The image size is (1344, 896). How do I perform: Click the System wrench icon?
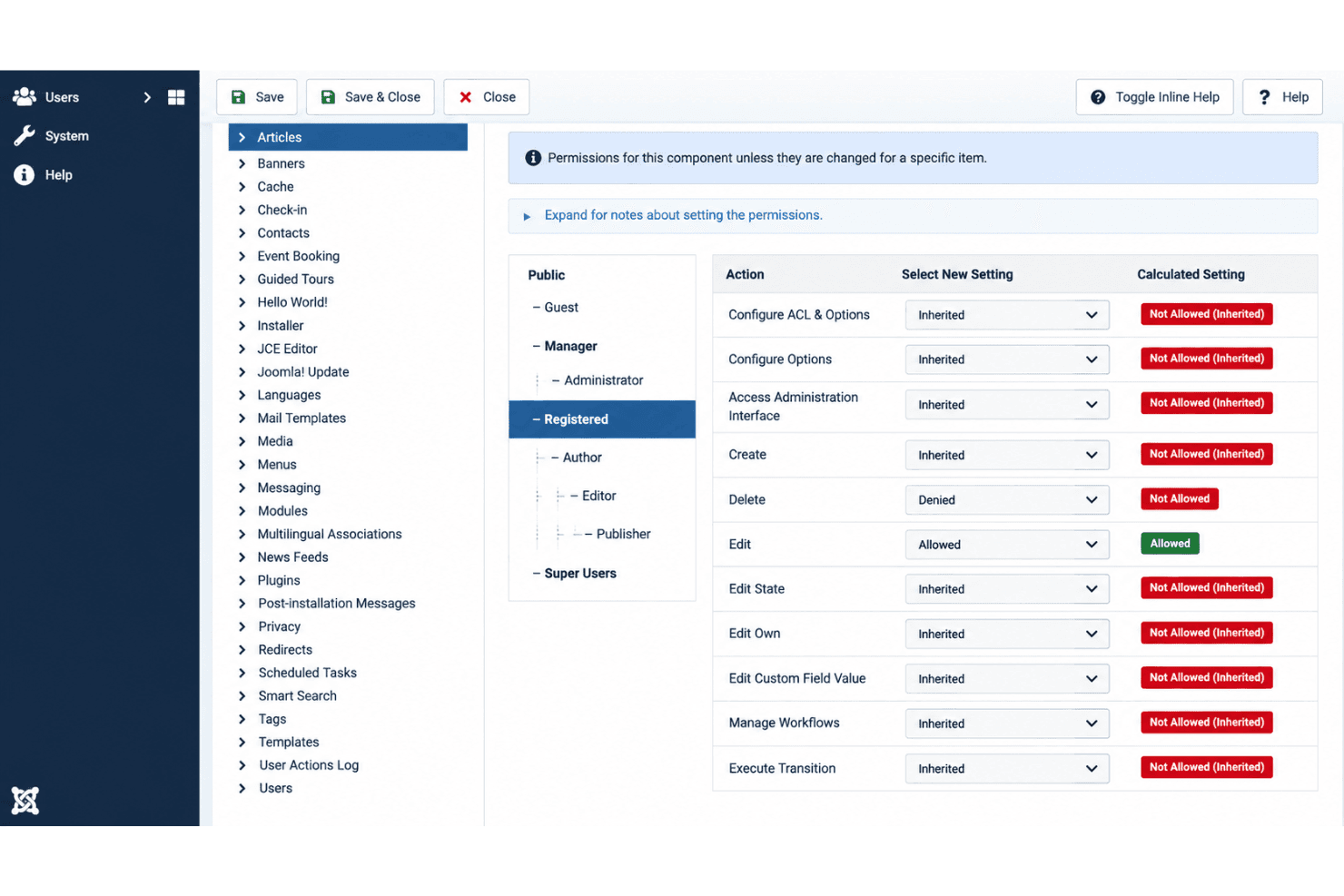[x=25, y=135]
